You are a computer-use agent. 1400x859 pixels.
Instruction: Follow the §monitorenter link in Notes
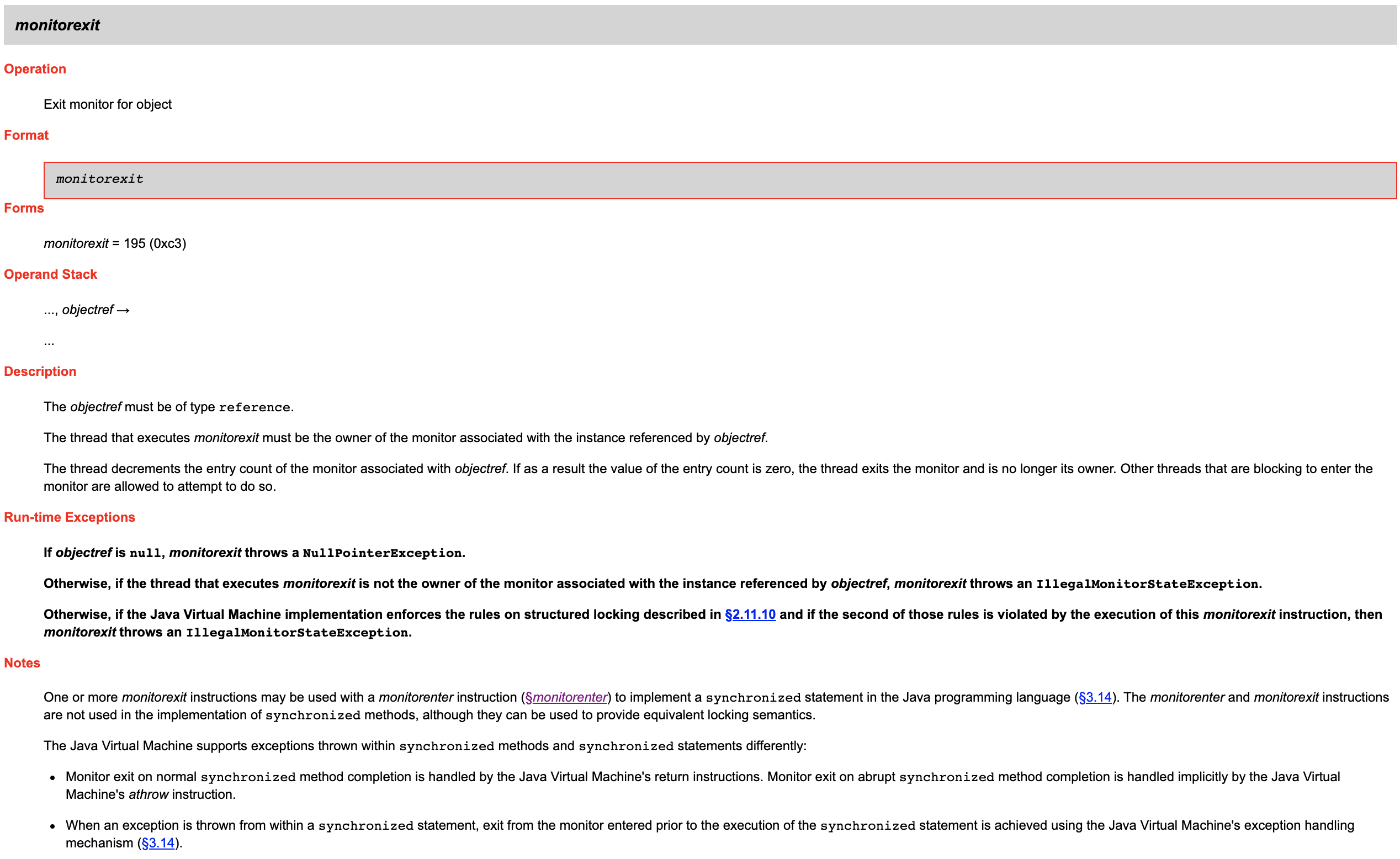tap(566, 698)
